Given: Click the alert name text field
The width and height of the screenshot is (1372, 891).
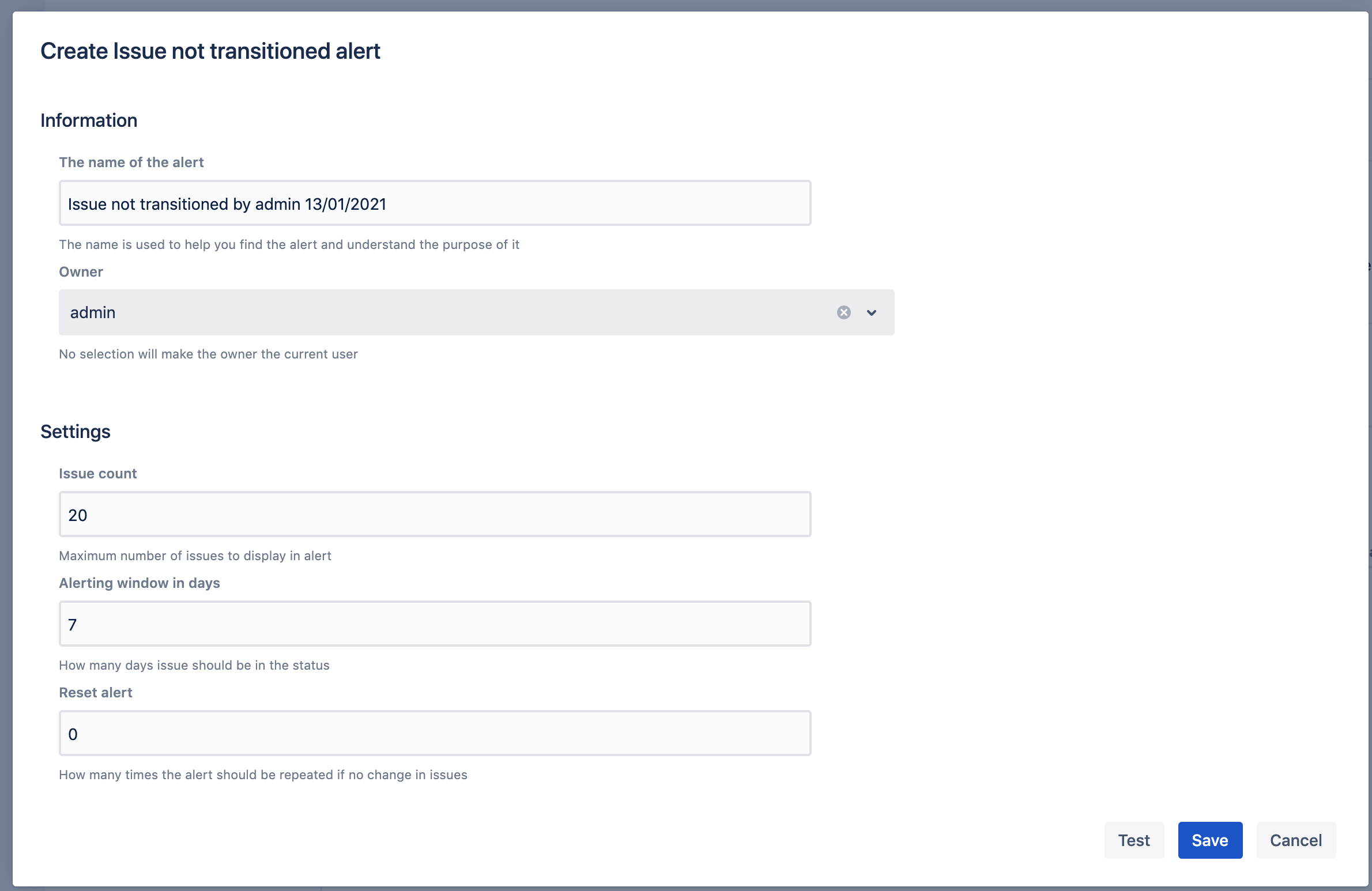Looking at the screenshot, I should (435, 203).
